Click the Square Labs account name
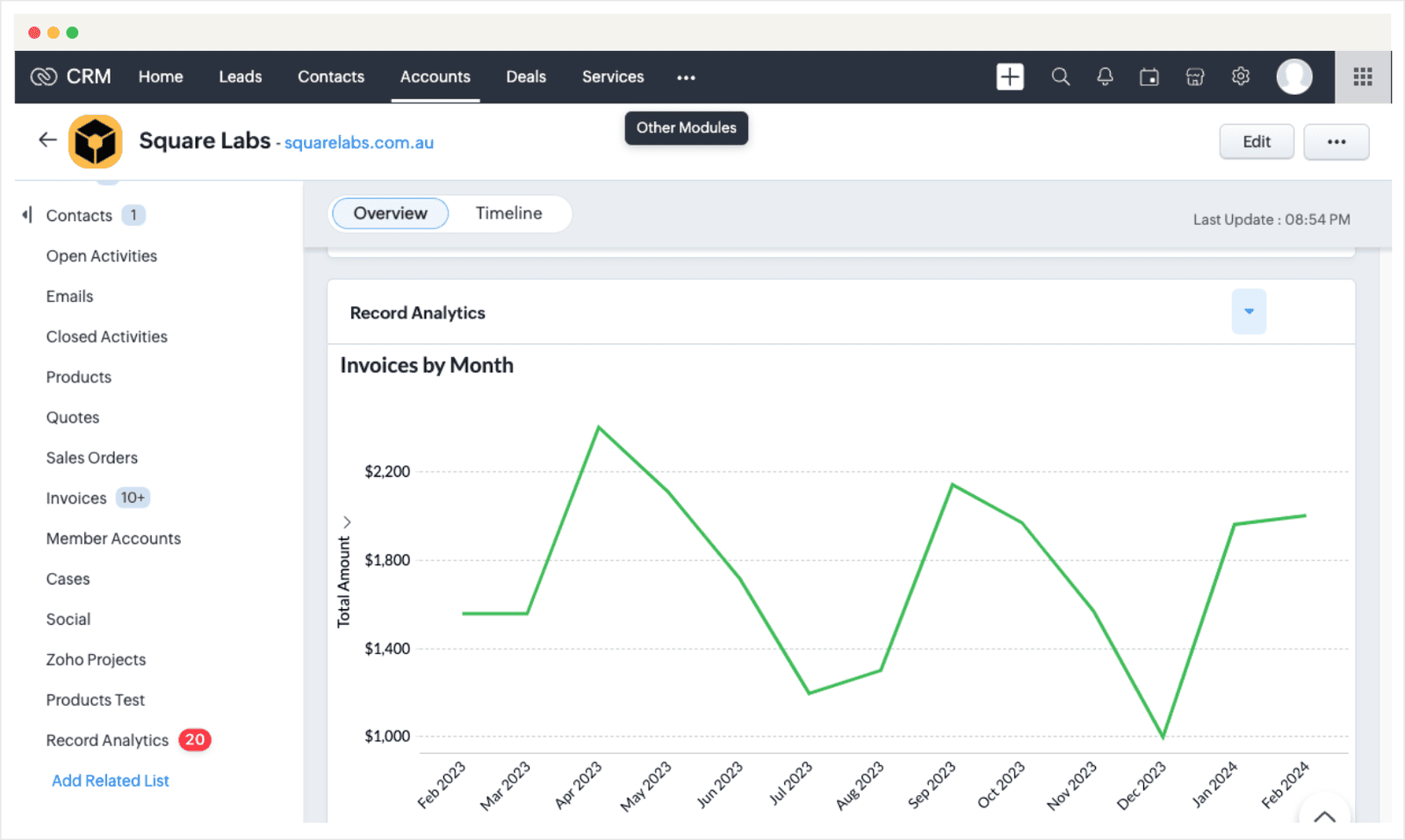This screenshot has height=840, width=1405. [x=205, y=141]
